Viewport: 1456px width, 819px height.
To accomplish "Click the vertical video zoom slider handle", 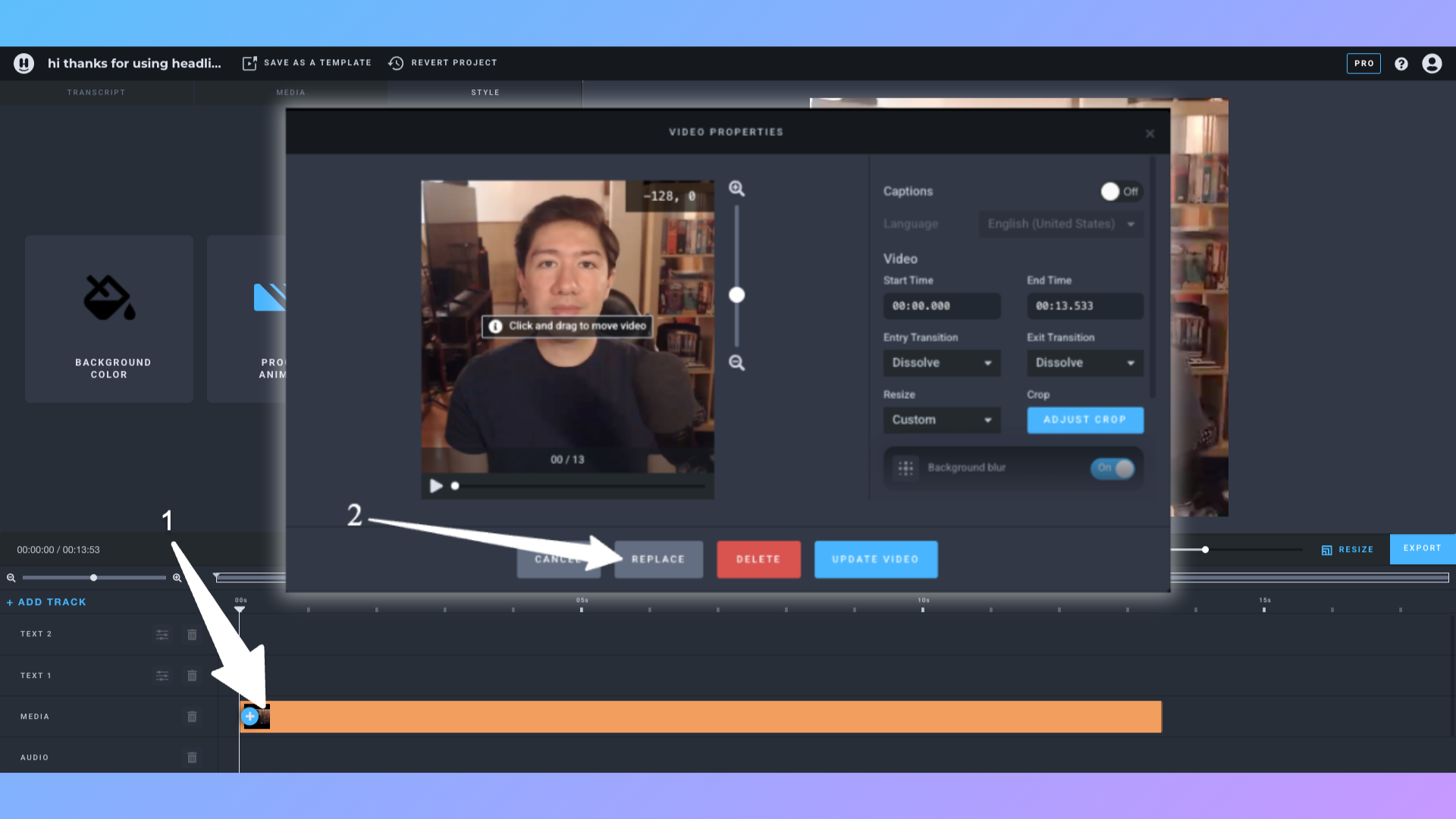I will (736, 295).
